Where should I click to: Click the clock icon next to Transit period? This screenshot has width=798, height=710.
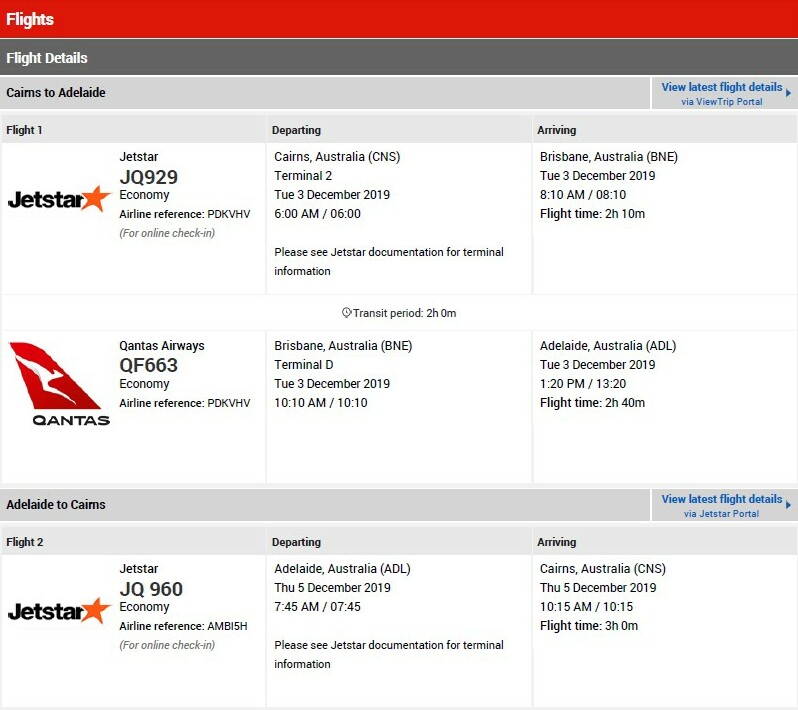point(347,313)
